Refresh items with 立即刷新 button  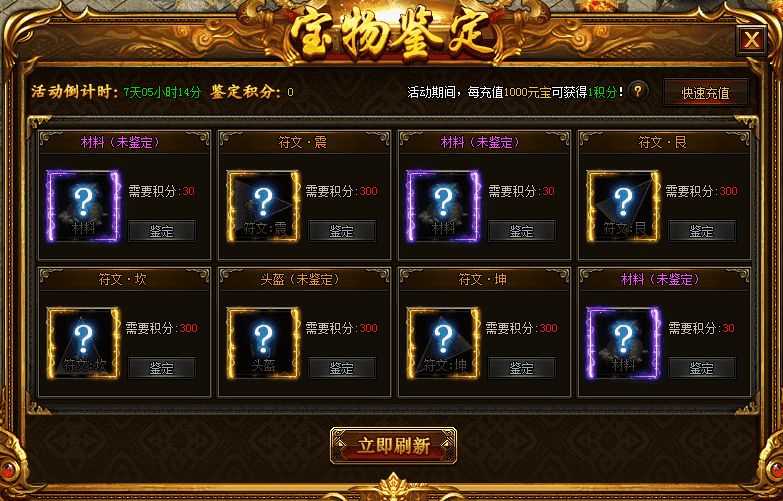(x=393, y=446)
